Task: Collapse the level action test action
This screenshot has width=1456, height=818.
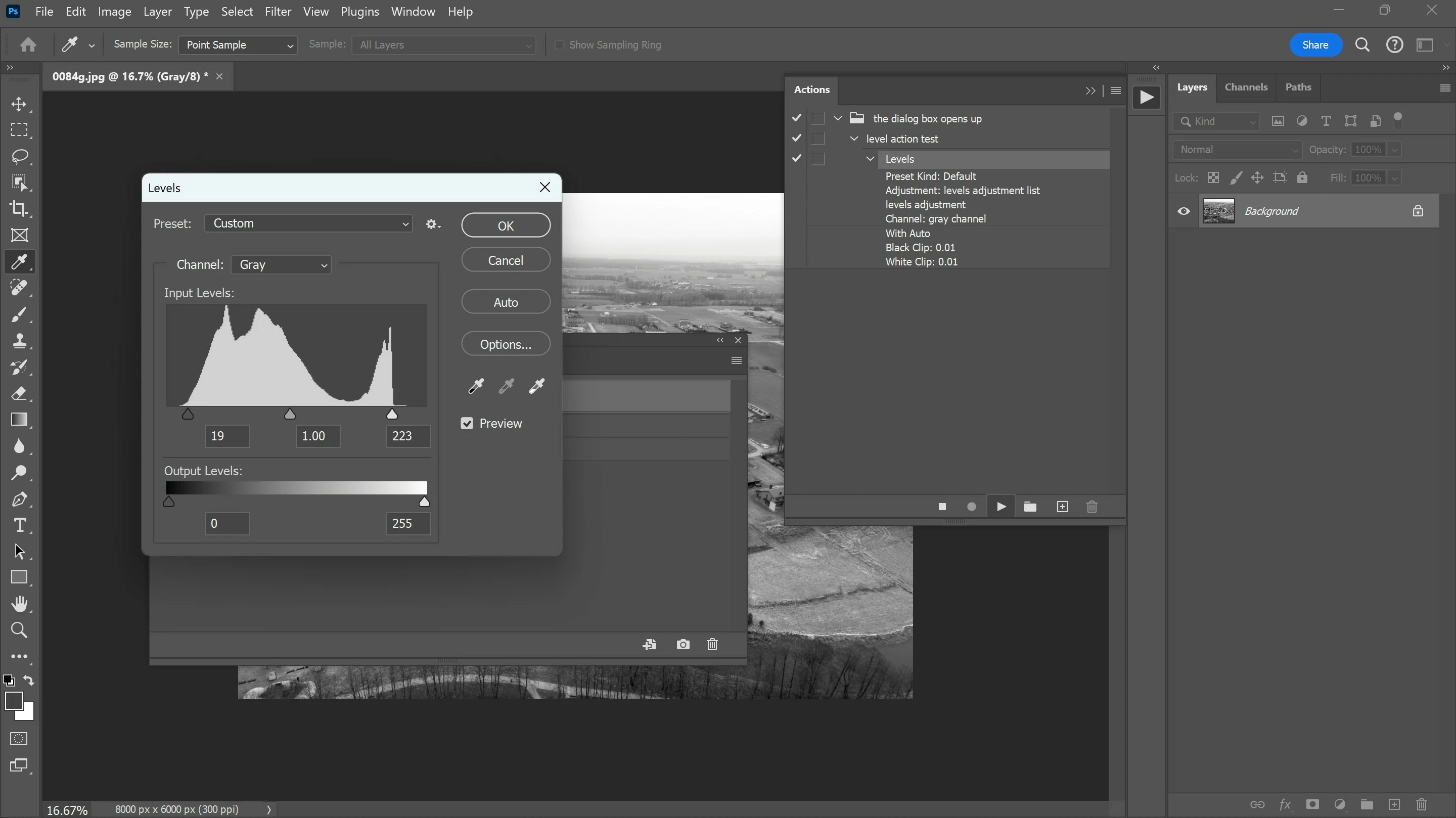Action: [854, 139]
